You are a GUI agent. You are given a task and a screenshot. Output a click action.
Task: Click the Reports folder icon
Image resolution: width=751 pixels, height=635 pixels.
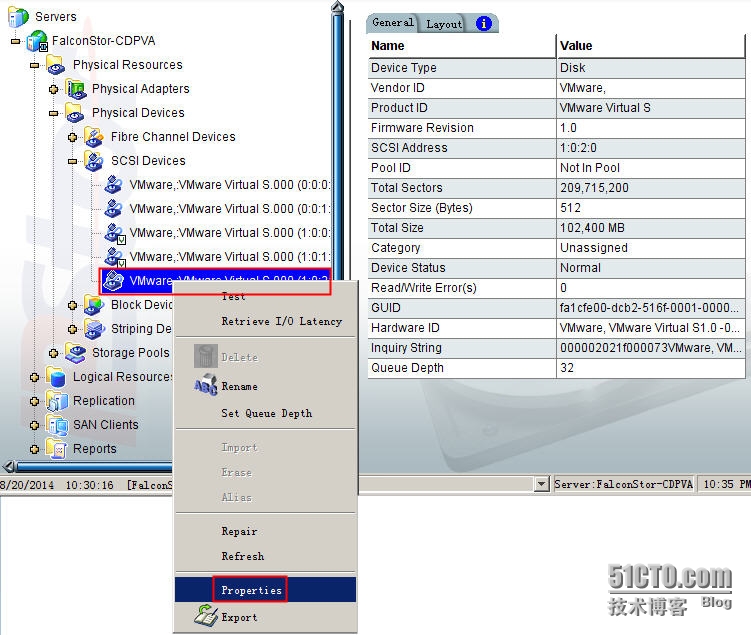point(56,449)
